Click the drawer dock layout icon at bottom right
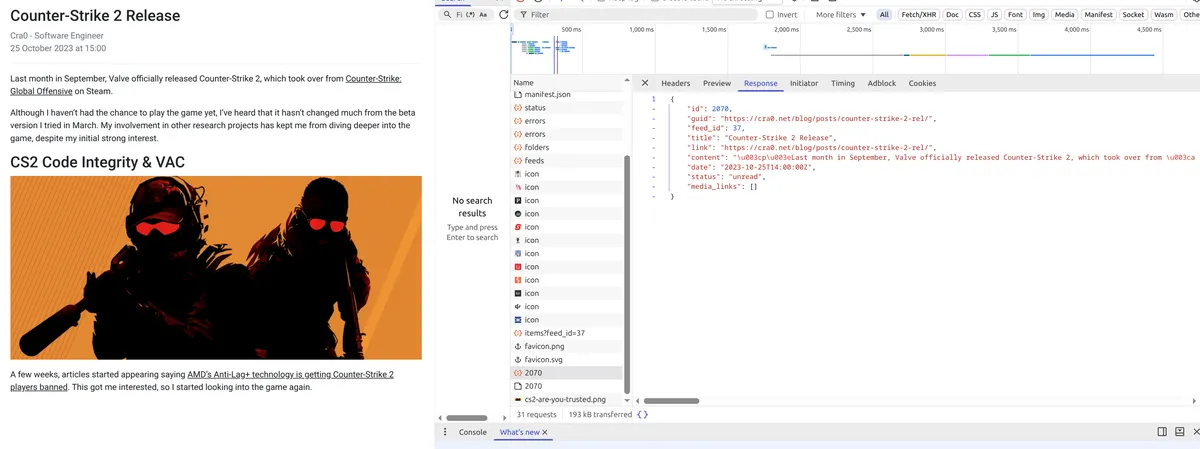1200x449 pixels. click(x=1163, y=432)
